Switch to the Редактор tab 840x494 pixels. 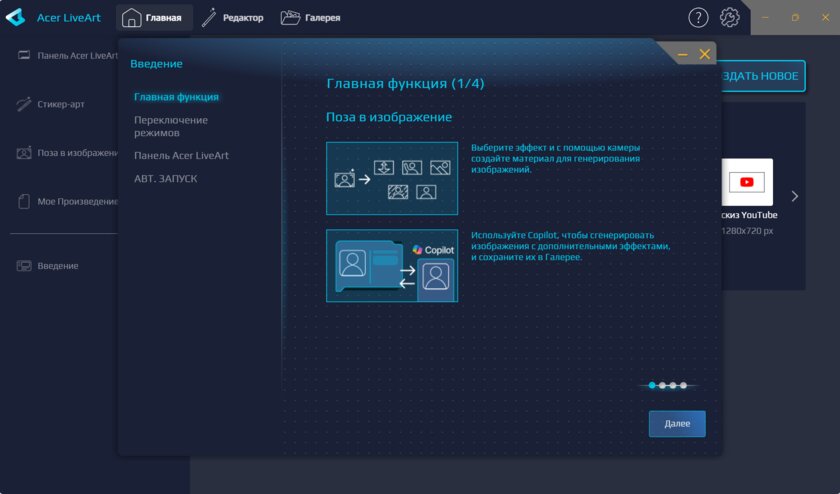click(x=232, y=18)
